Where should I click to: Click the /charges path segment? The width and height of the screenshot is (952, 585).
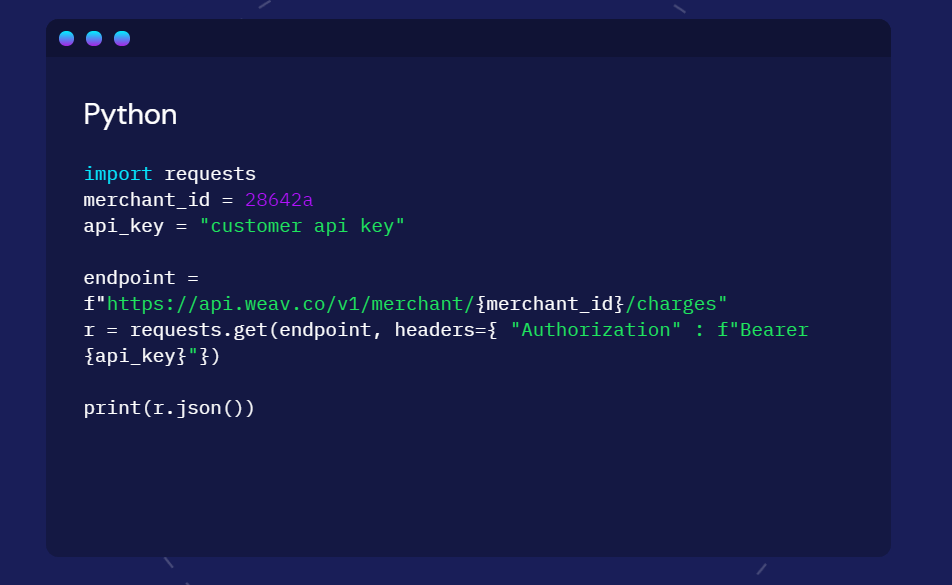click(676, 304)
